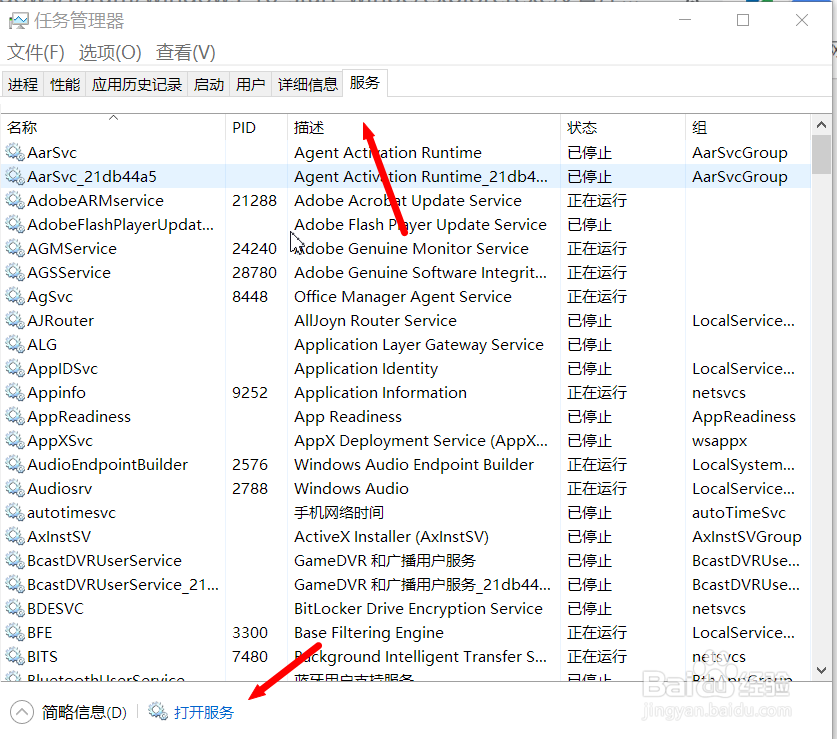Viewport: 837px width, 739px height.
Task: Click the service icon next to AGSService
Action: pyautogui.click(x=15, y=272)
